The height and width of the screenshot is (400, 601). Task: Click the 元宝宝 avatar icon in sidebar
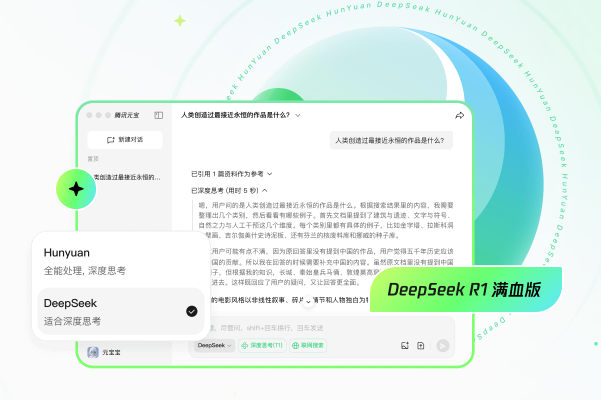click(92, 351)
